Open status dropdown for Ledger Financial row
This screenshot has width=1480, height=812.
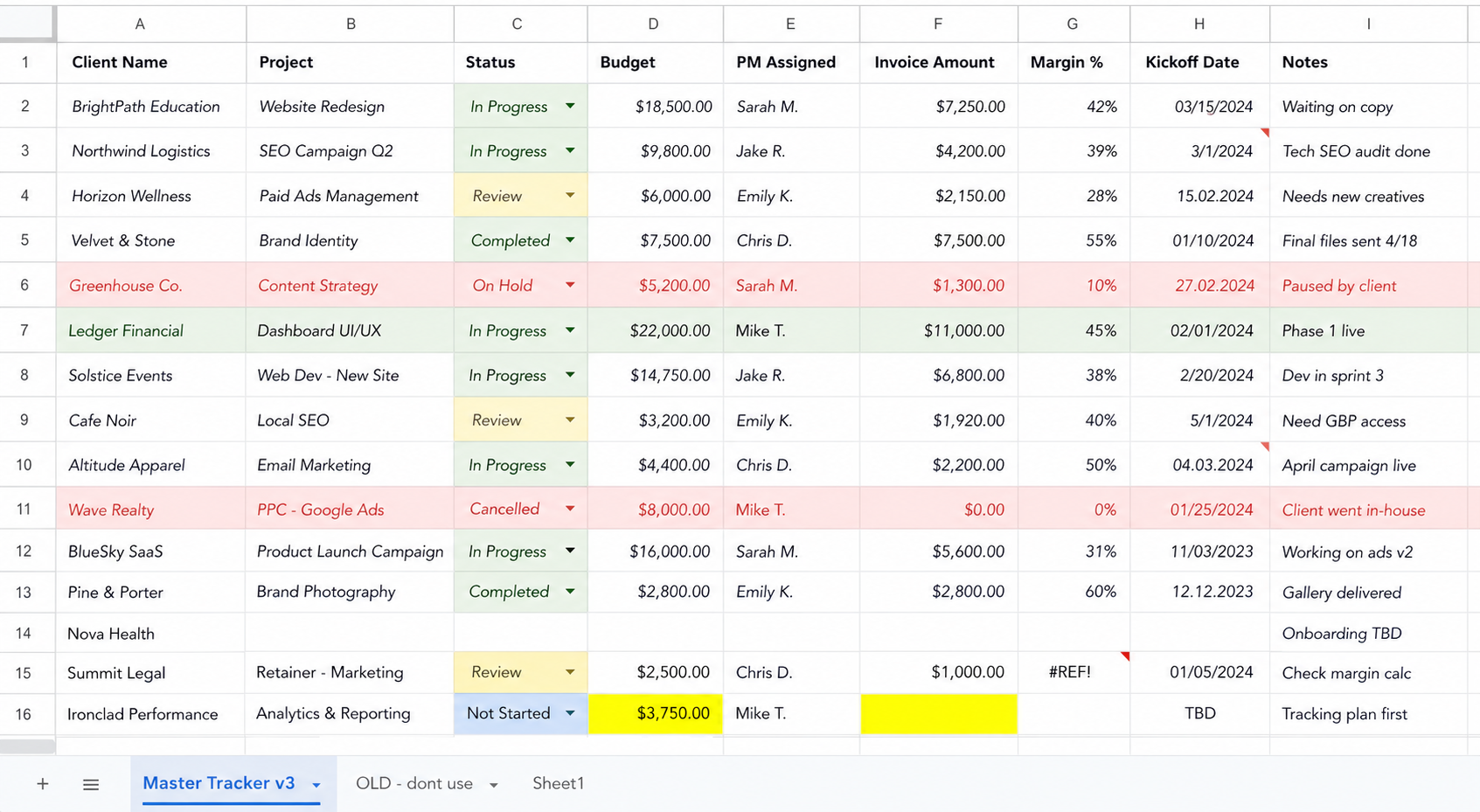click(x=570, y=330)
